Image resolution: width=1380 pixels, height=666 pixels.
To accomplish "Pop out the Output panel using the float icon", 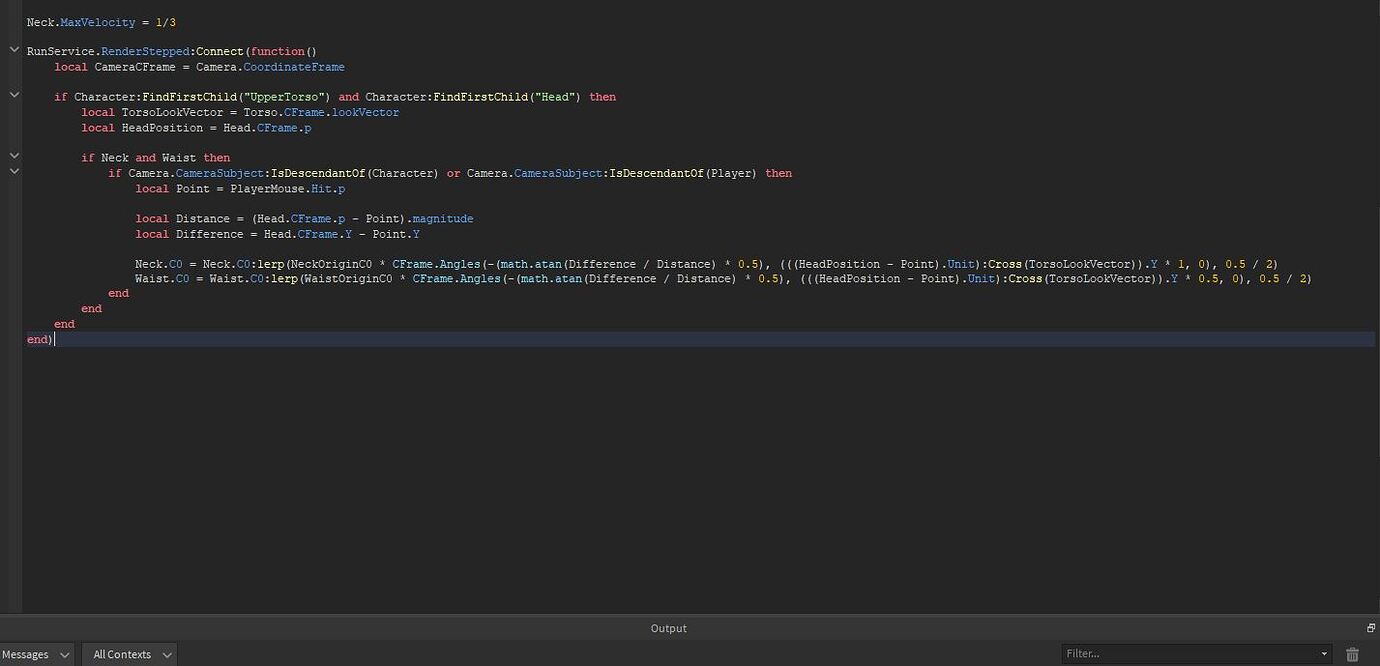I will pos(1369,628).
